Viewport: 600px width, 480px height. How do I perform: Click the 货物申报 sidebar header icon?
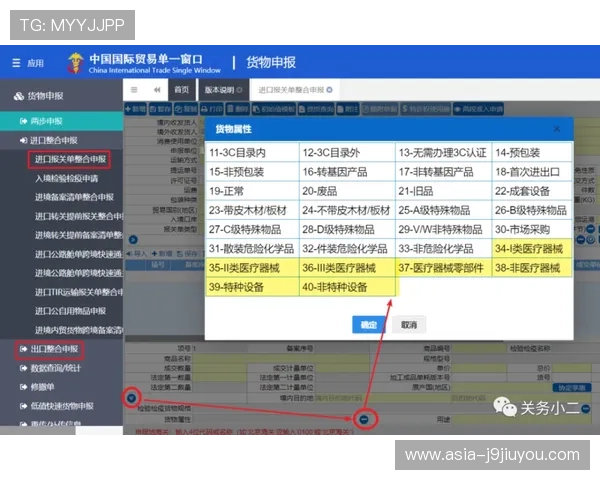19,96
